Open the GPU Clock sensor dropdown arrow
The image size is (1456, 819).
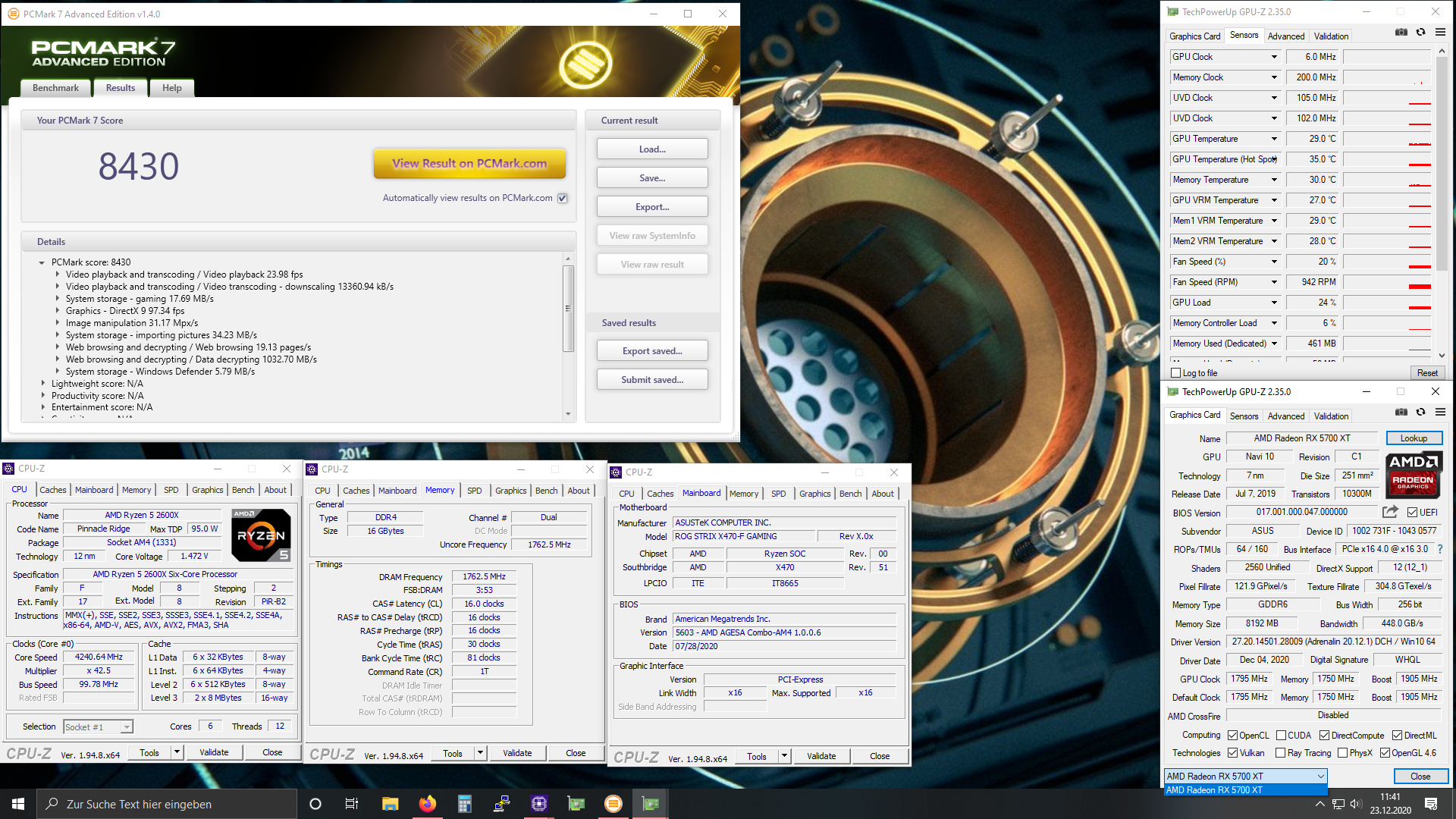(1274, 57)
